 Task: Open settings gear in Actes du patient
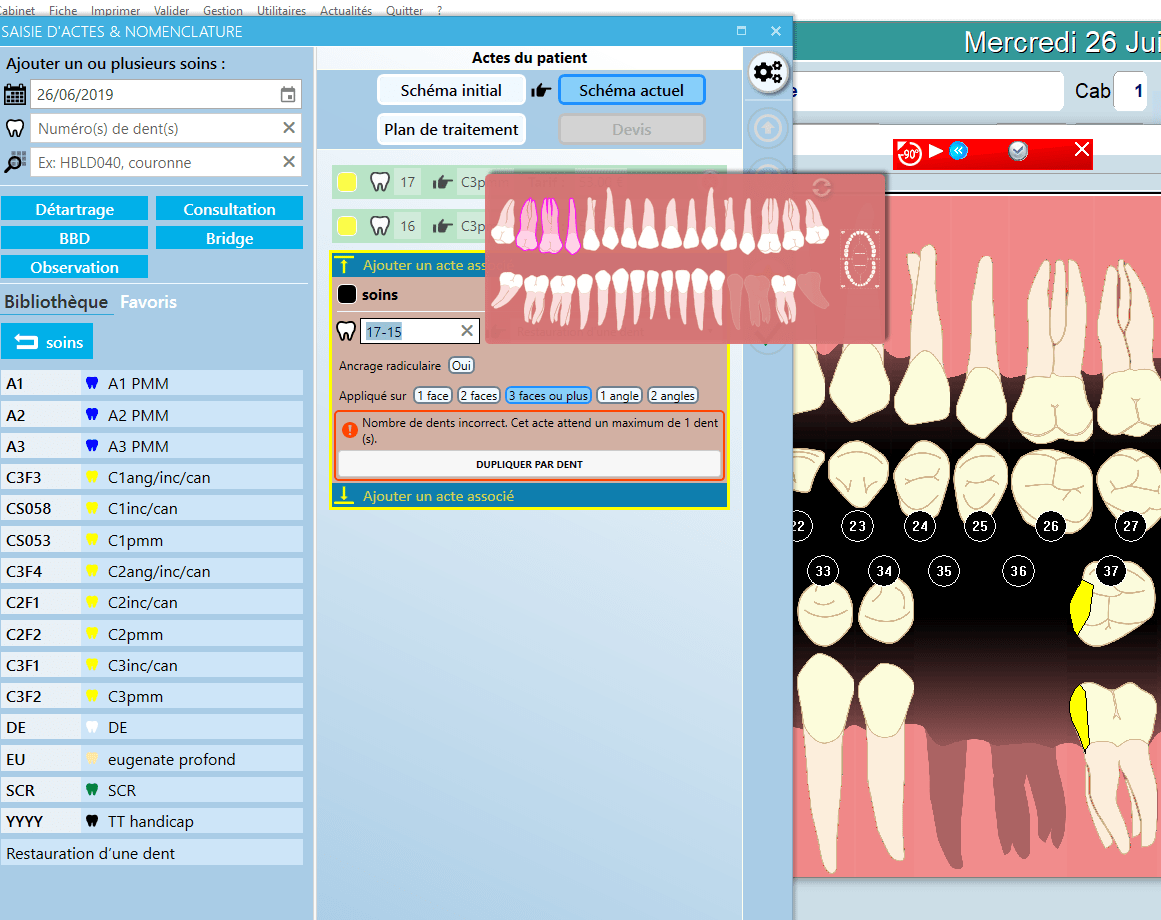pos(768,72)
